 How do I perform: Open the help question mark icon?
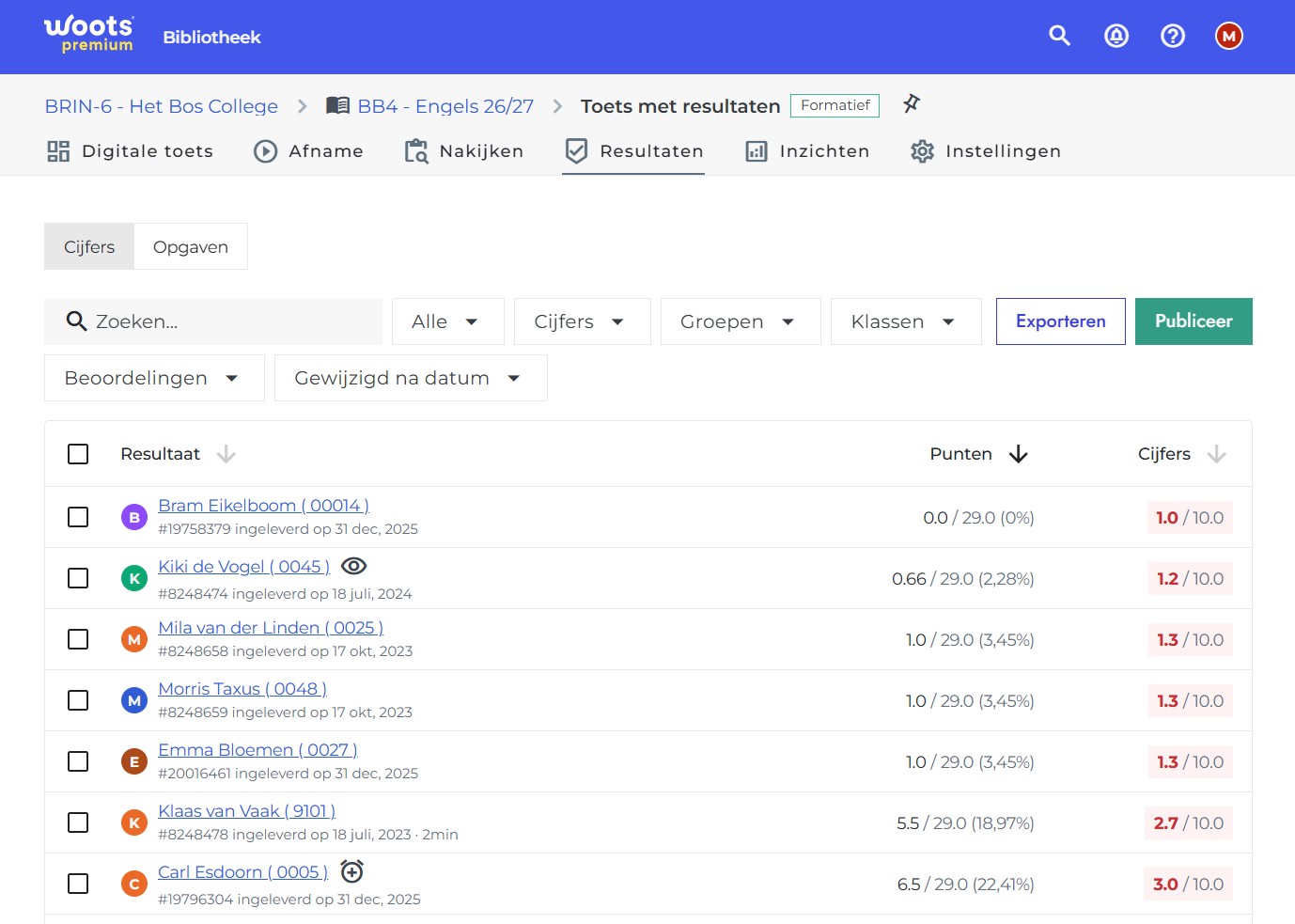point(1172,36)
